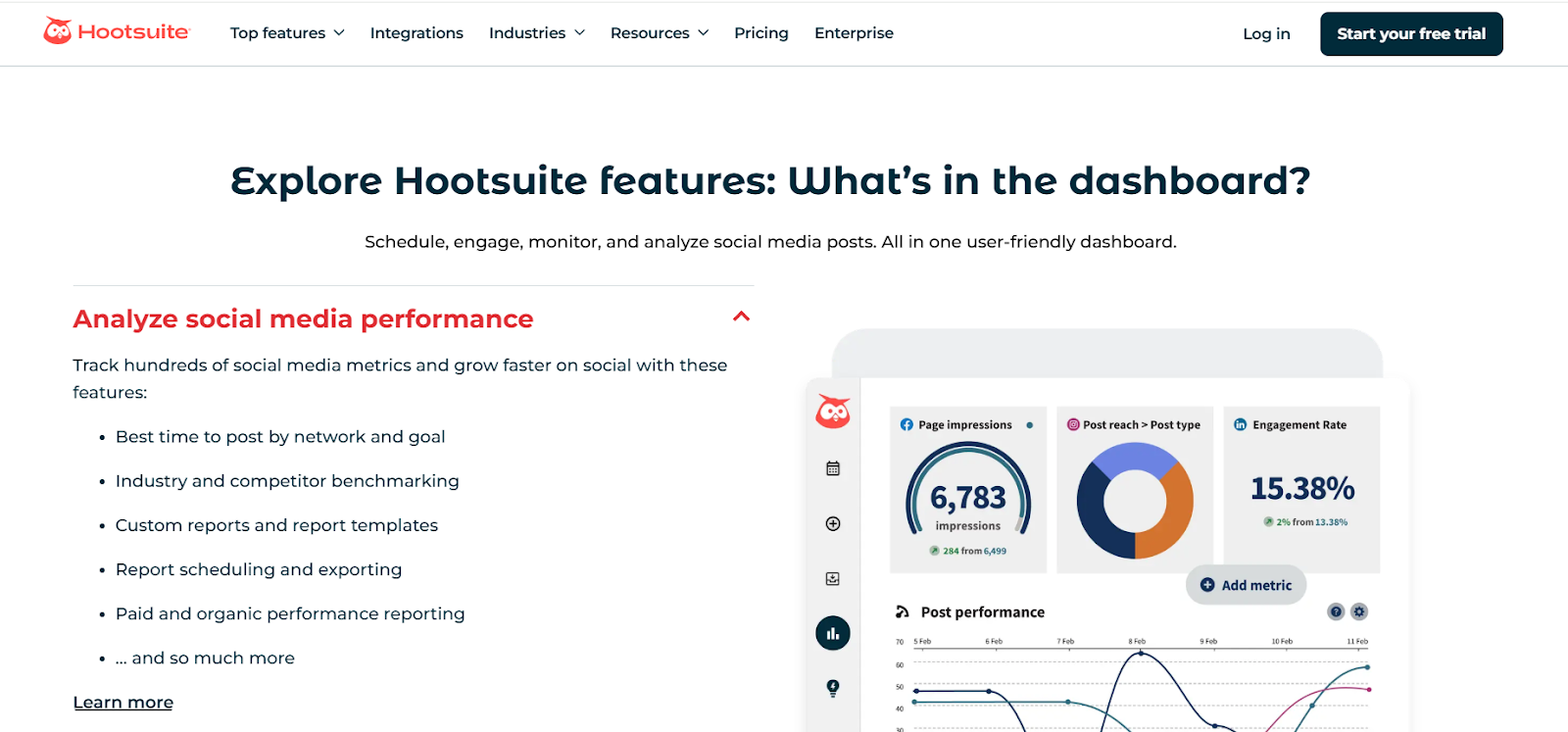Click the Log in link
The width and height of the screenshot is (1568, 732).
coord(1266,33)
